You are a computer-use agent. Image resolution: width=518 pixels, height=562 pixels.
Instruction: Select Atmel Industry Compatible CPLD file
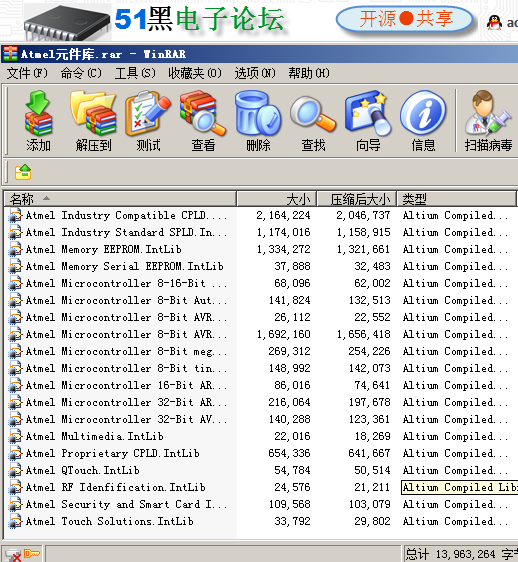(127, 215)
